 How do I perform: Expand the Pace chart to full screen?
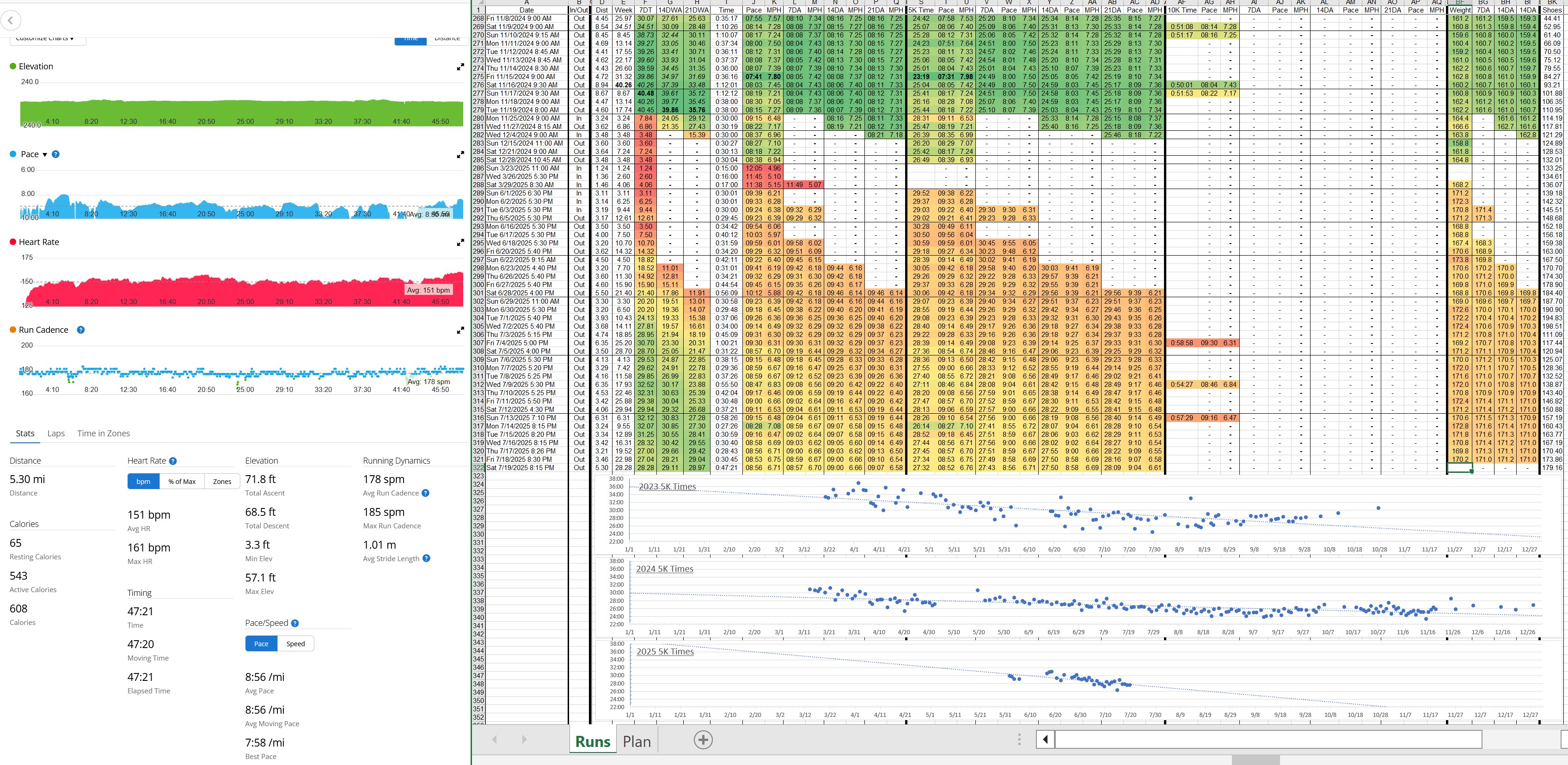tap(460, 155)
